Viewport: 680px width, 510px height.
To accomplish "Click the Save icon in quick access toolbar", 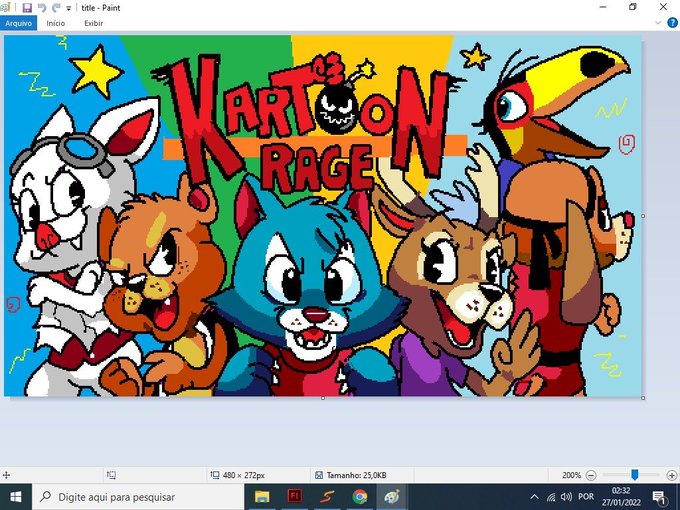I will (27, 7).
